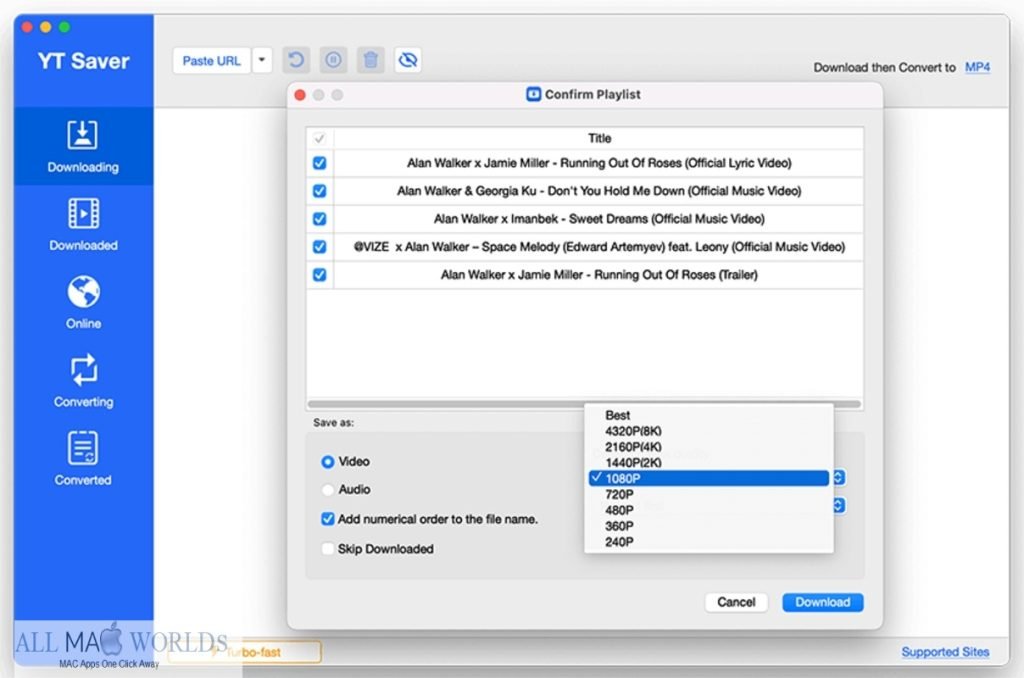
Task: Disable Add numerical order to file name
Action: coord(328,519)
